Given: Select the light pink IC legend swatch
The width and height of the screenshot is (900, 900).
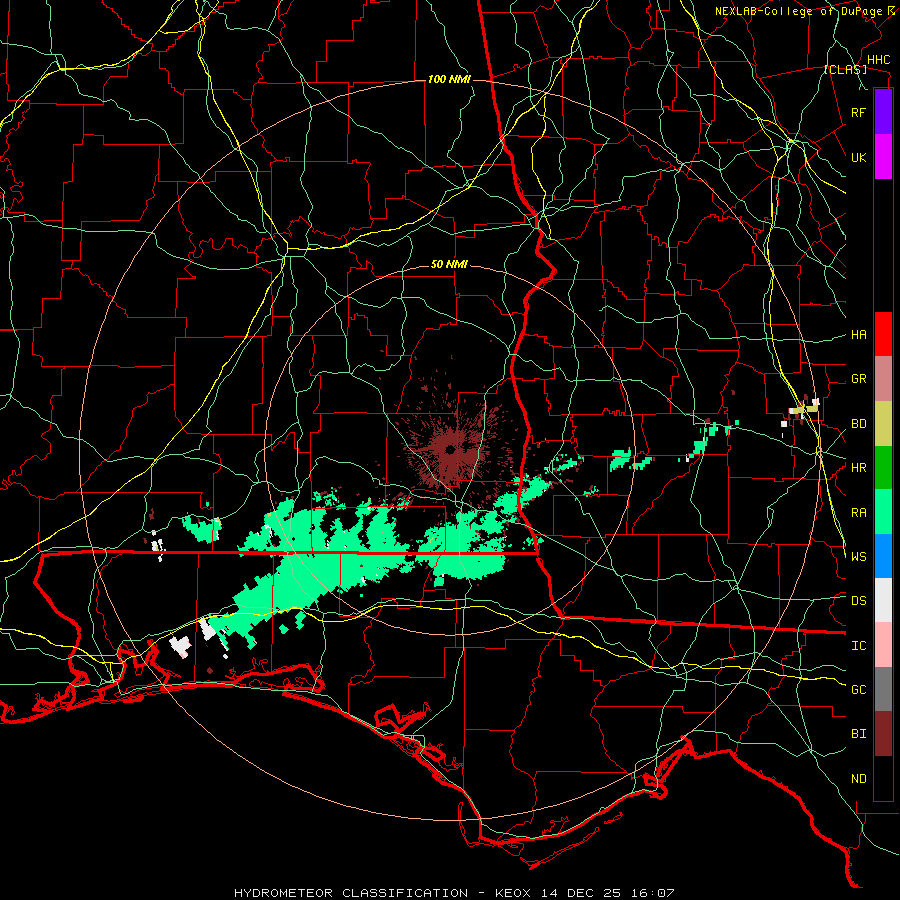Looking at the screenshot, I should pyautogui.click(x=883, y=645).
